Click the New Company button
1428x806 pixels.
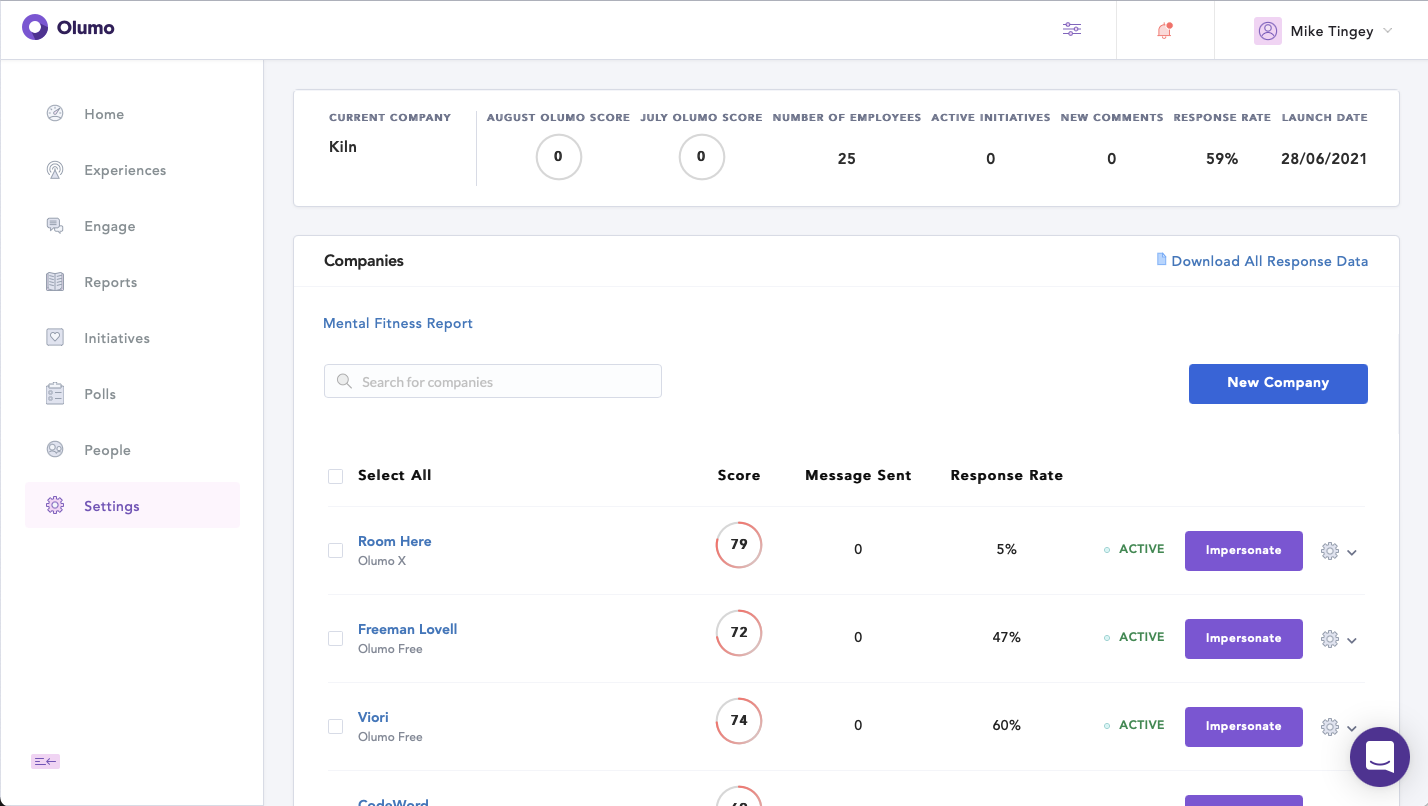tap(1278, 384)
